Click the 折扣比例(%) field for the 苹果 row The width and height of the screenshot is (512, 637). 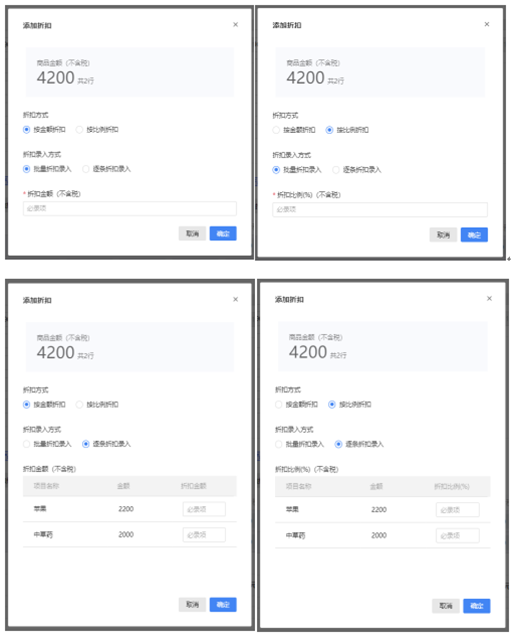point(458,510)
